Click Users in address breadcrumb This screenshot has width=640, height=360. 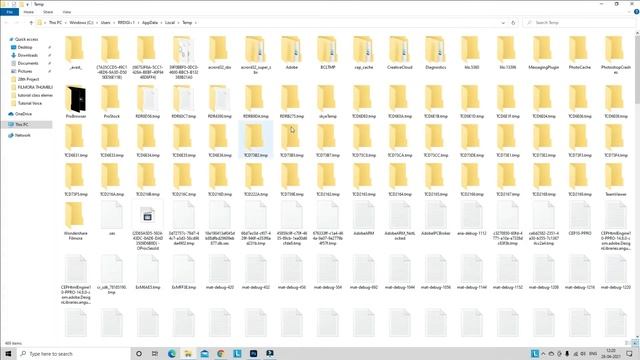coord(106,22)
